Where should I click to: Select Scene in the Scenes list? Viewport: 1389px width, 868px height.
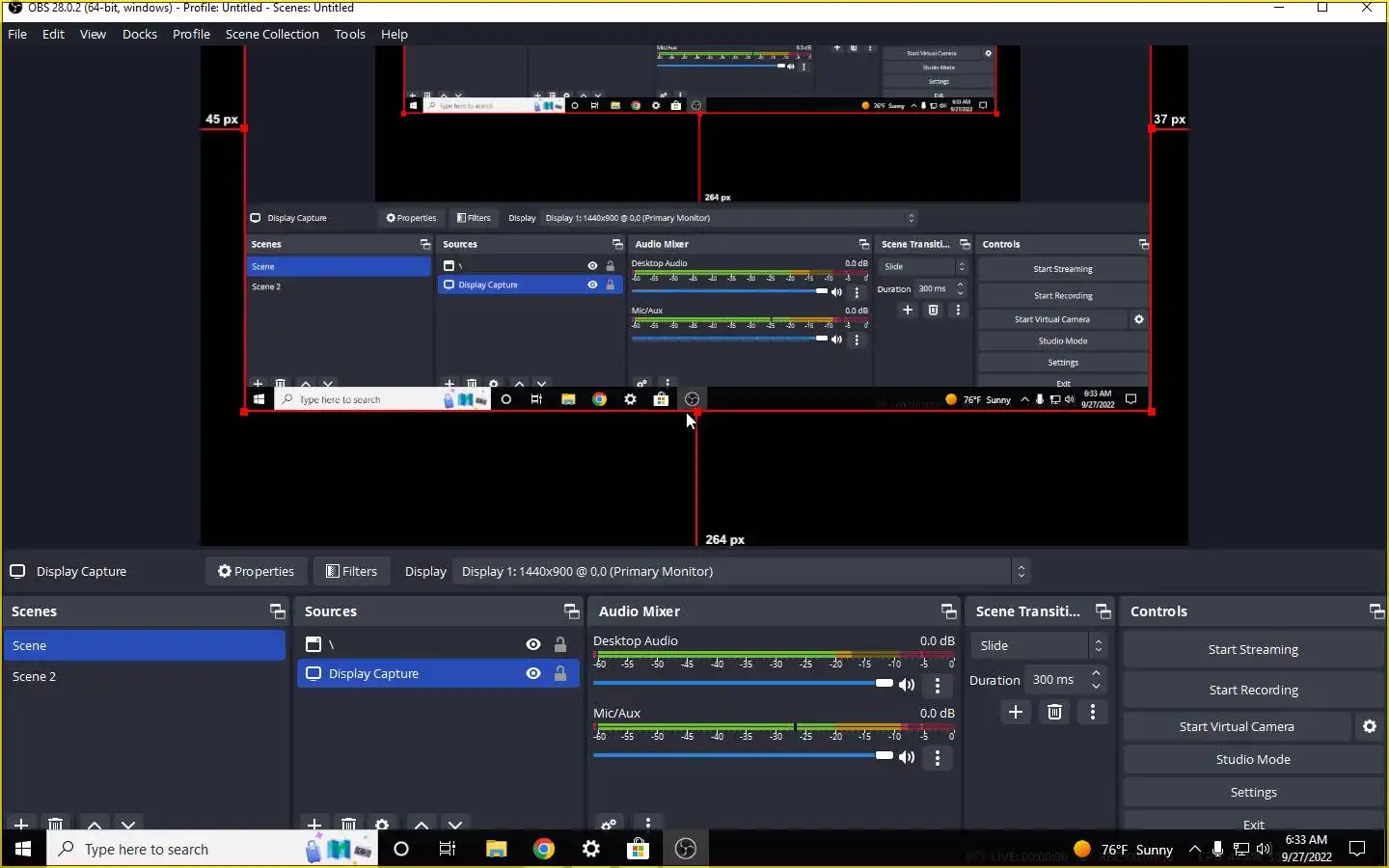pyautogui.click(x=145, y=645)
